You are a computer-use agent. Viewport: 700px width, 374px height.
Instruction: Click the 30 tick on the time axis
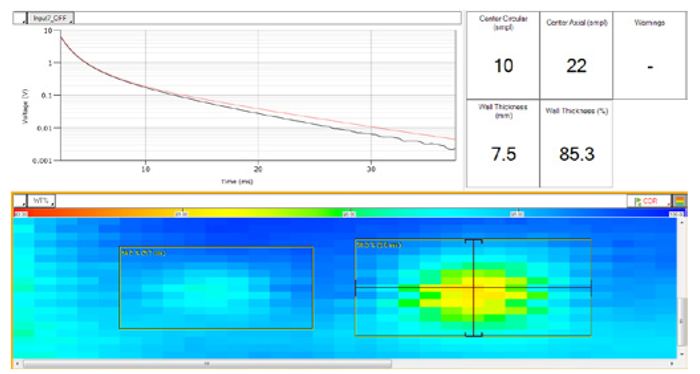tap(371, 169)
